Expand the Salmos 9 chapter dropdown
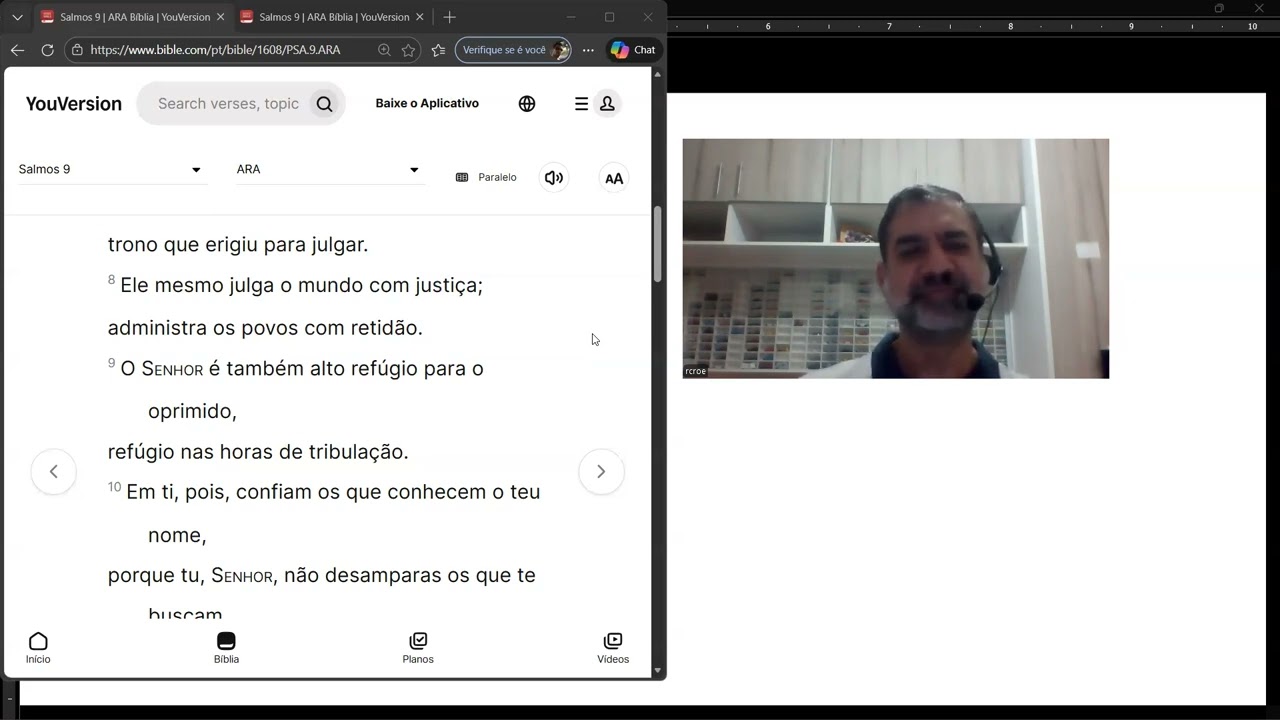1280x720 pixels. (x=111, y=170)
